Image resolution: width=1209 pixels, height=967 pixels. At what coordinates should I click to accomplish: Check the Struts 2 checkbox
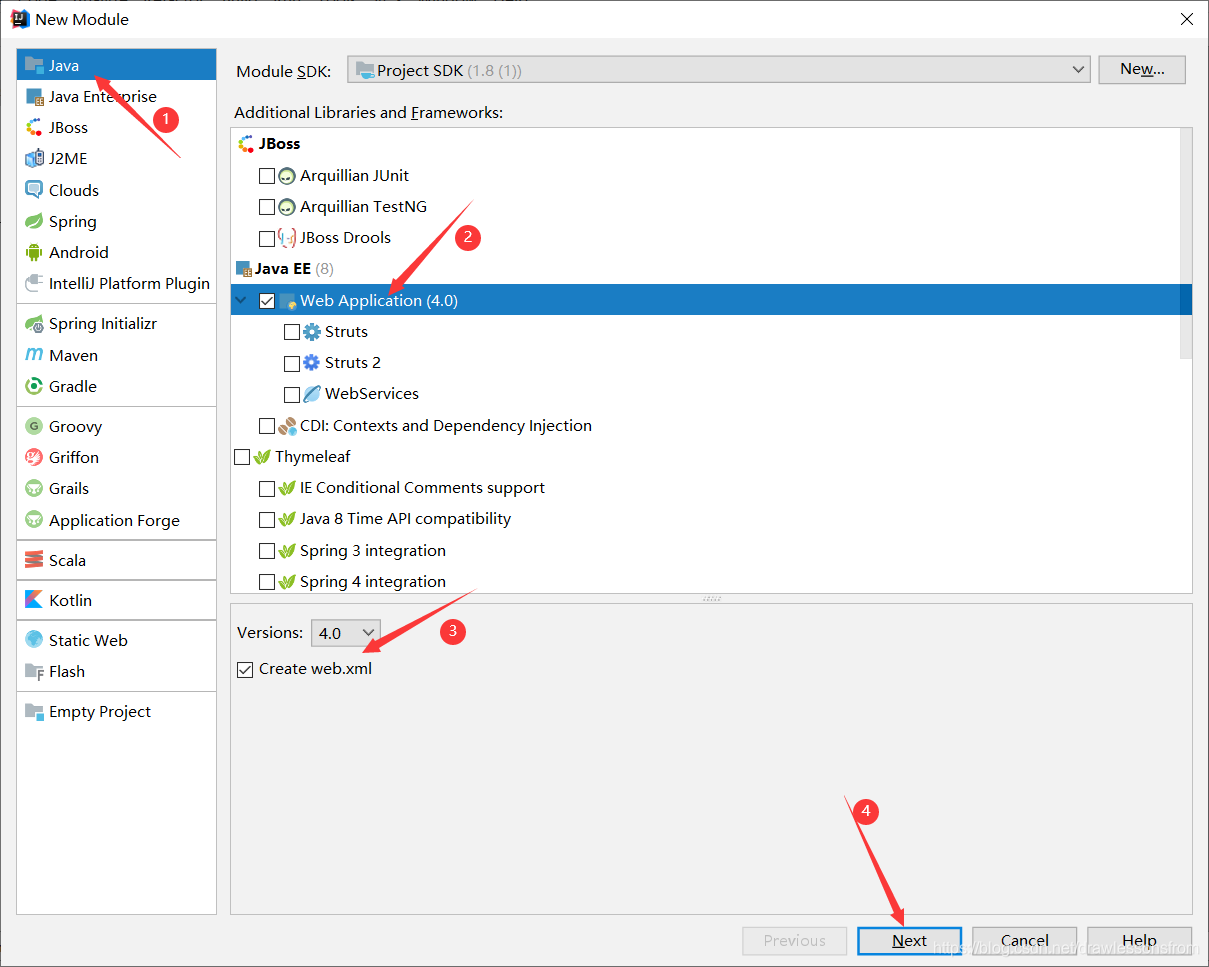click(x=292, y=363)
